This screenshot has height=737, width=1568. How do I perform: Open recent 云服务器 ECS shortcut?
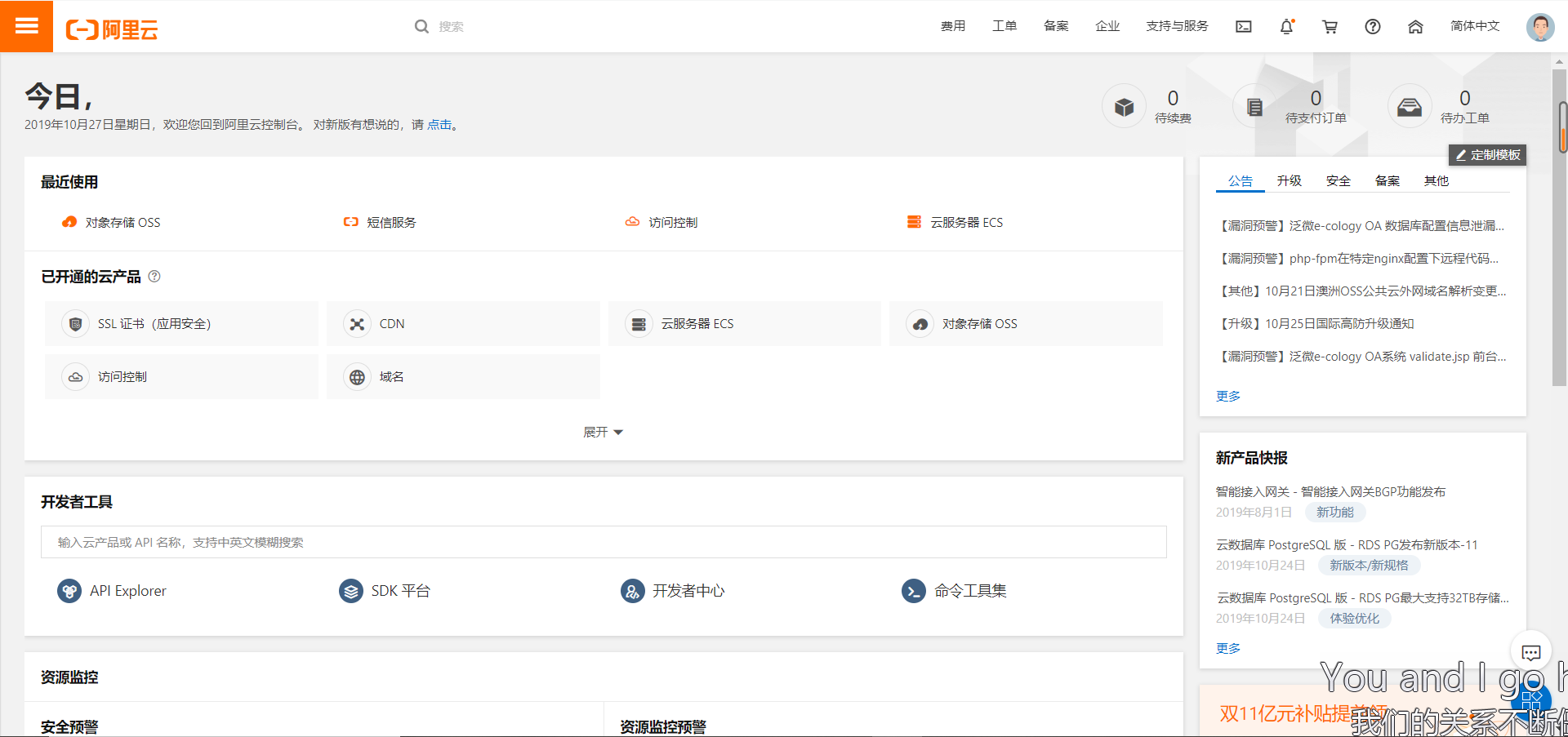(x=955, y=222)
